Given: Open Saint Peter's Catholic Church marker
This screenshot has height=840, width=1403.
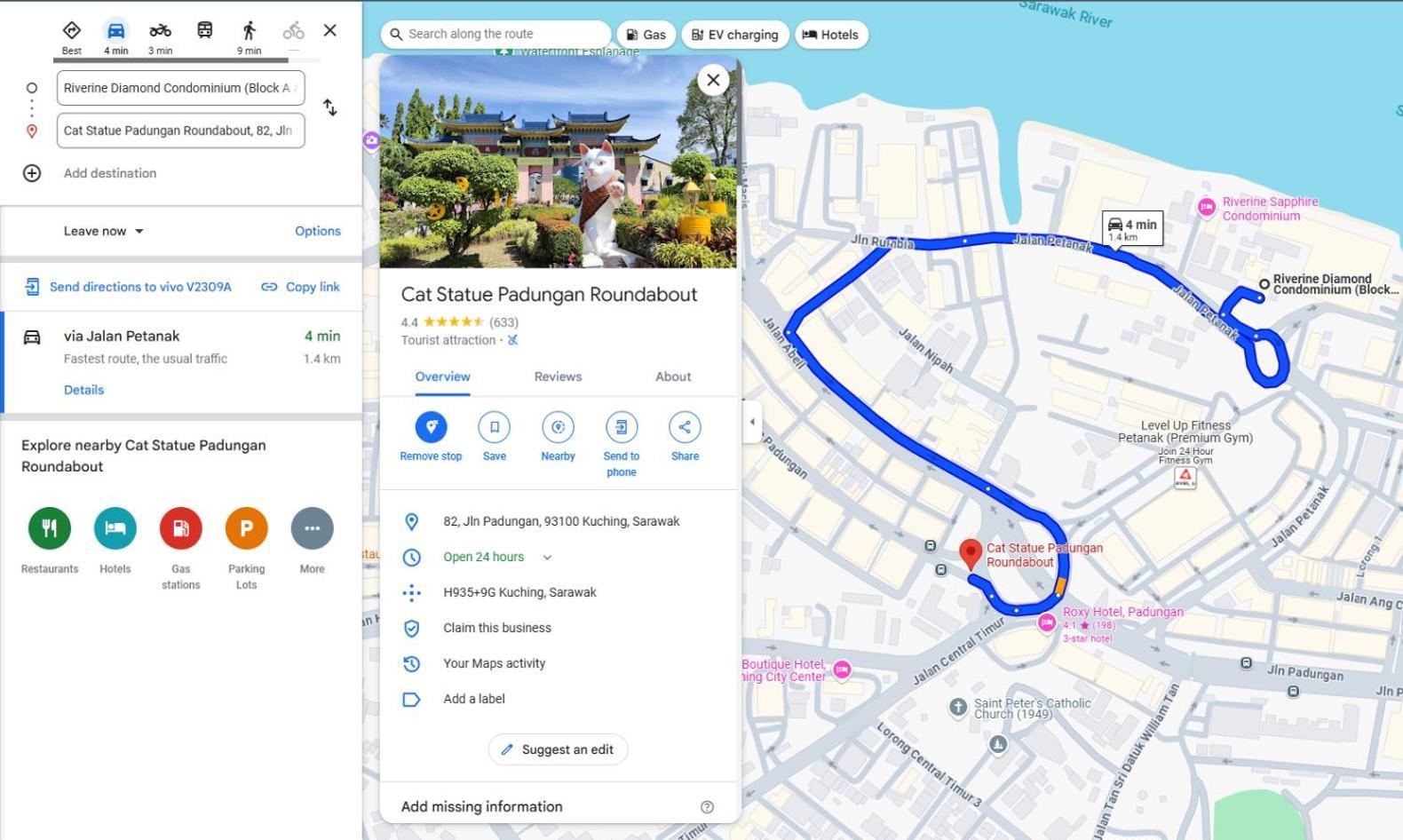Looking at the screenshot, I should tap(957, 707).
